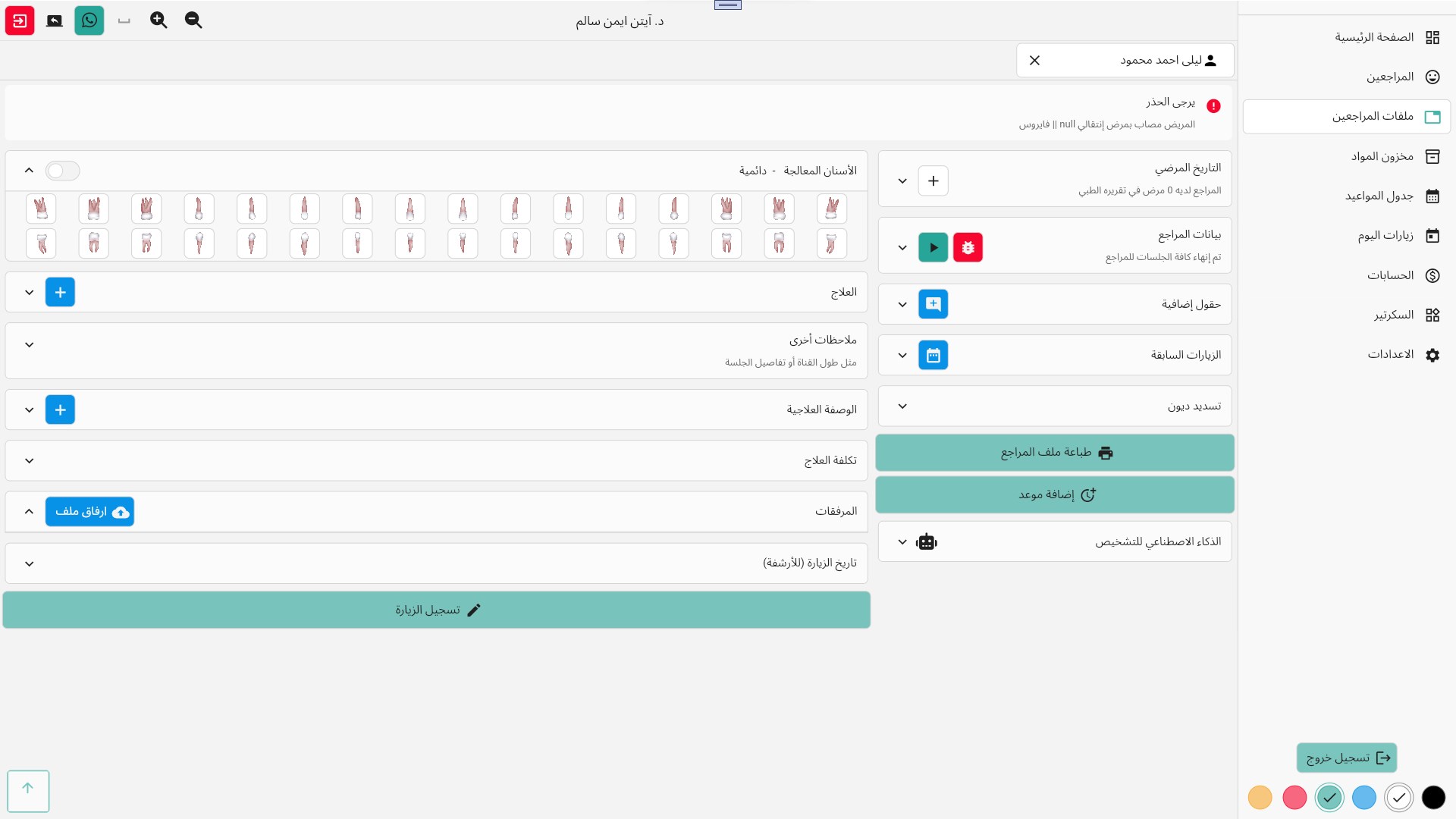Viewport: 1456px width, 819px height.
Task: Click the red bug icon in patient data
Action: [968, 247]
